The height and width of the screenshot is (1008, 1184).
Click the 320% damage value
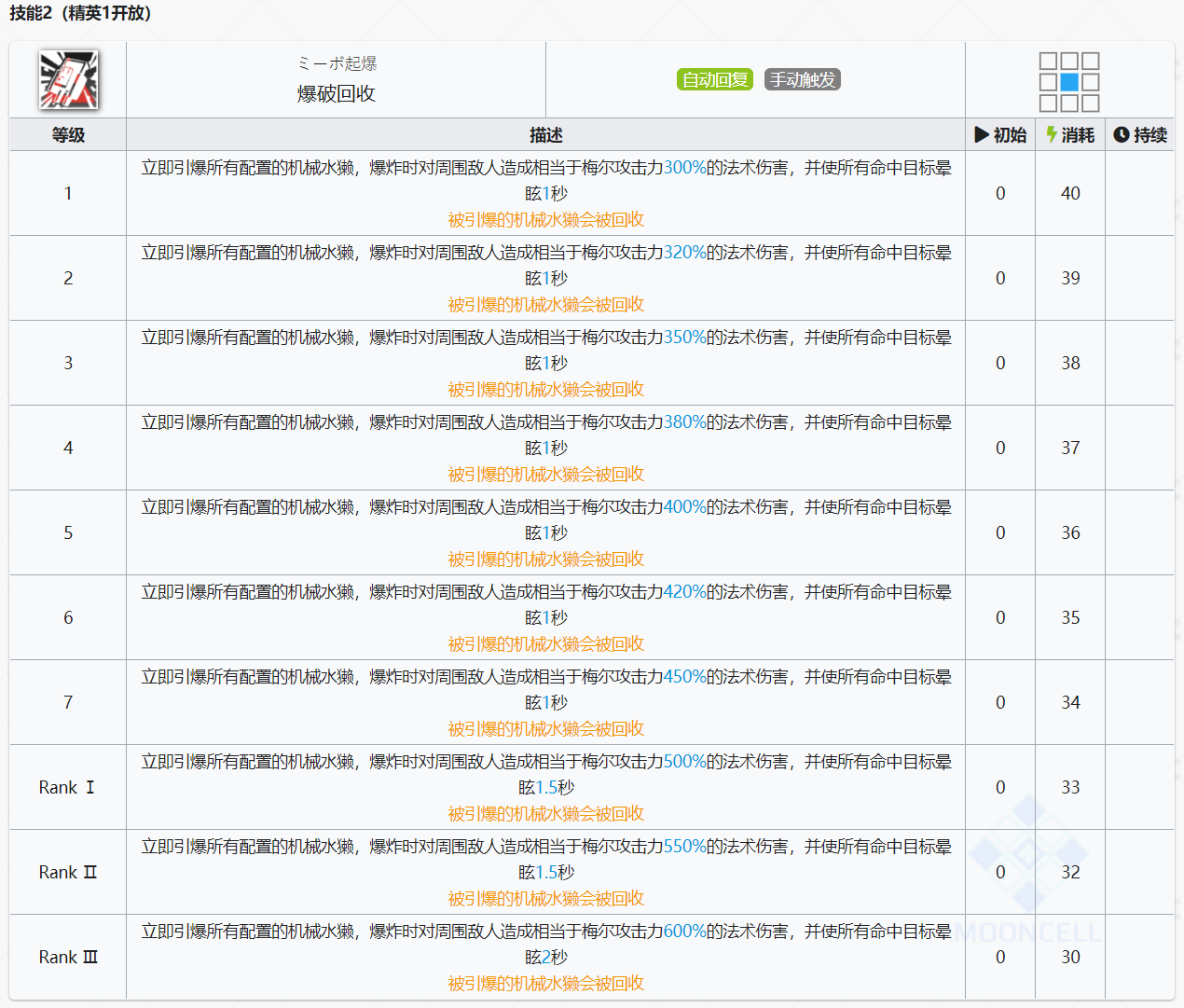(685, 253)
